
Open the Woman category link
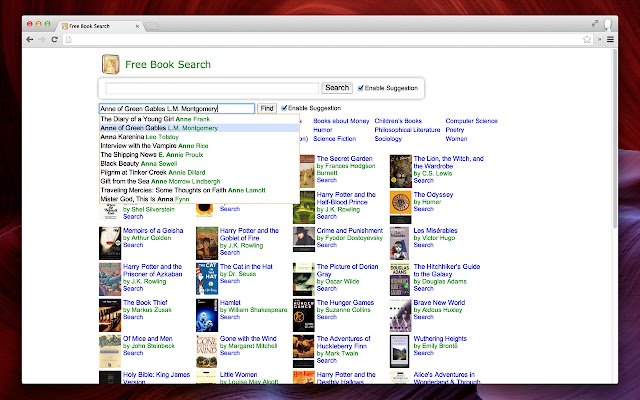(x=456, y=139)
